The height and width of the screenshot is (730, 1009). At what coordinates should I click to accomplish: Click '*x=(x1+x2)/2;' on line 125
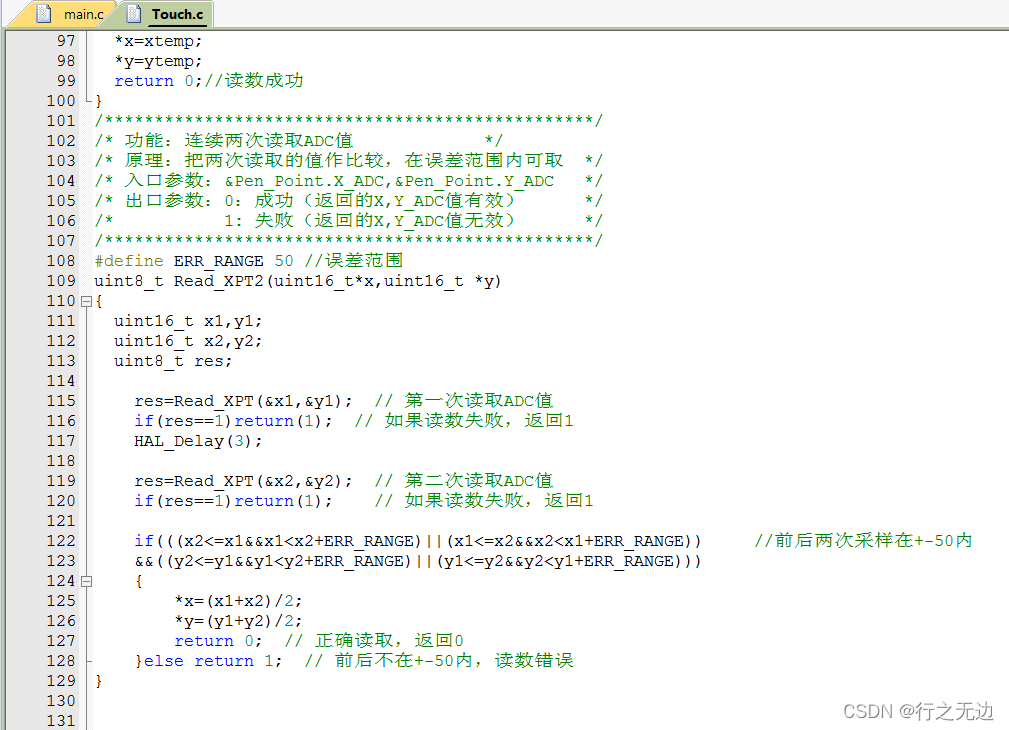238,601
